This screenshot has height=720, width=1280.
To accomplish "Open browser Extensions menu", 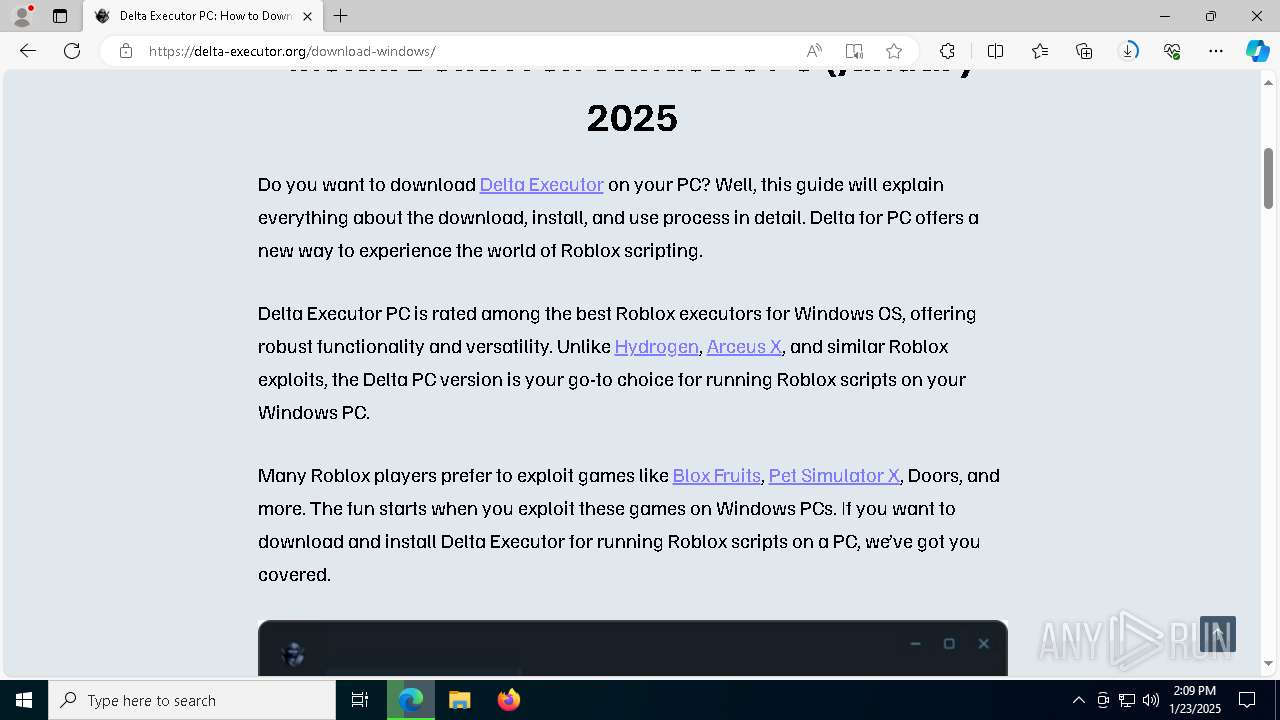I will pyautogui.click(x=947, y=51).
